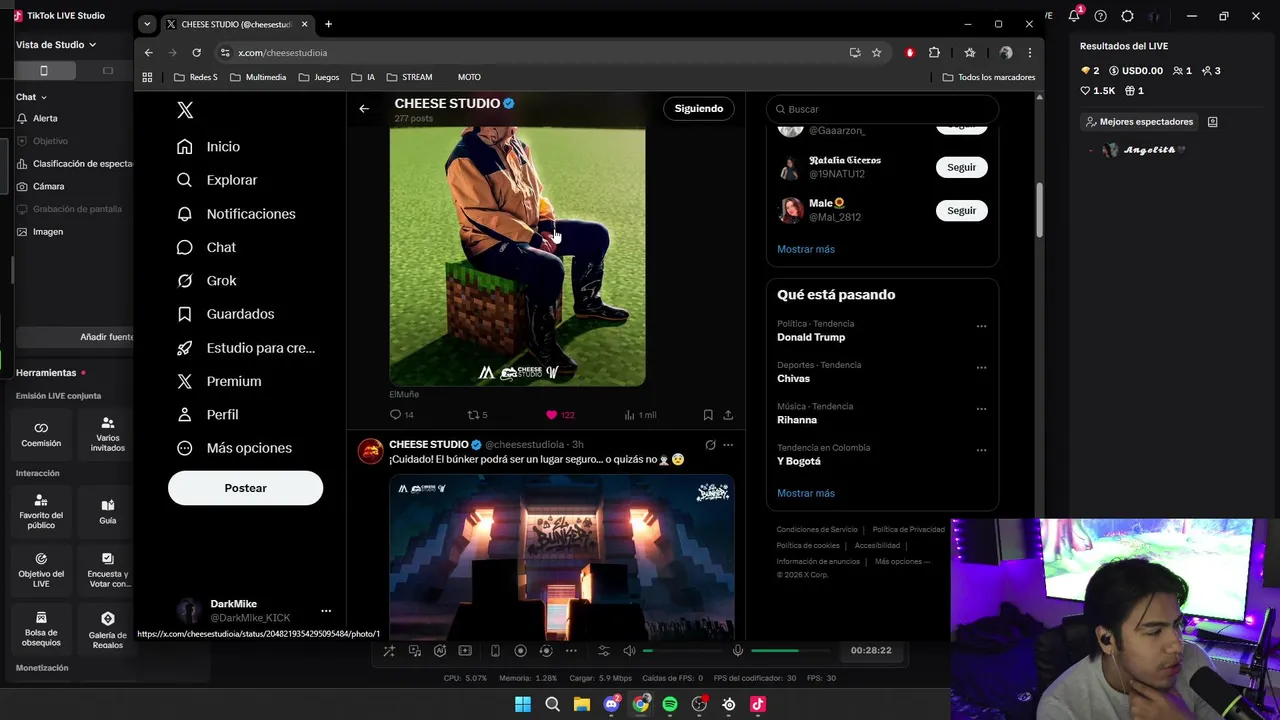
Task: Select the landscape layout in Vista de Studio
Action: pos(108,70)
